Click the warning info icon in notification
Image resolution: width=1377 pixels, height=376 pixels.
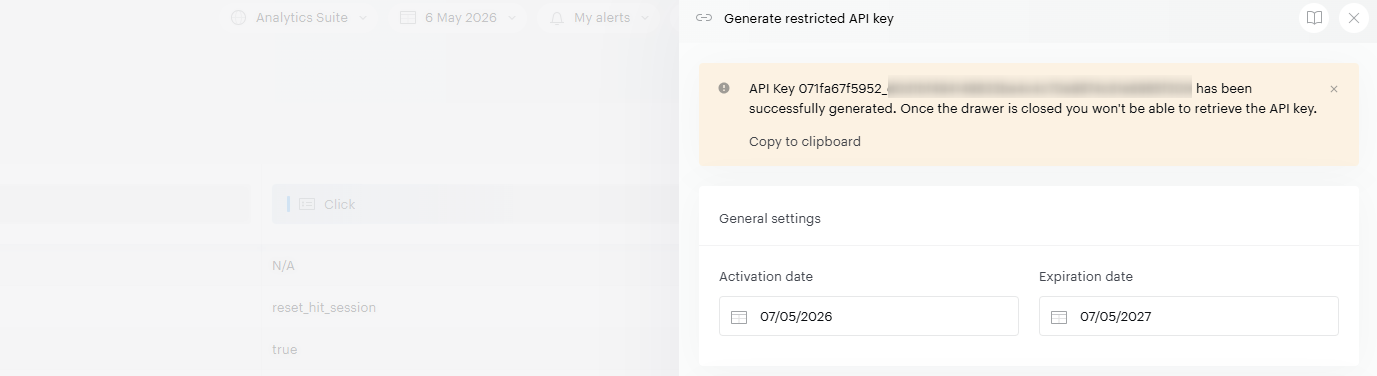pyautogui.click(x=724, y=88)
